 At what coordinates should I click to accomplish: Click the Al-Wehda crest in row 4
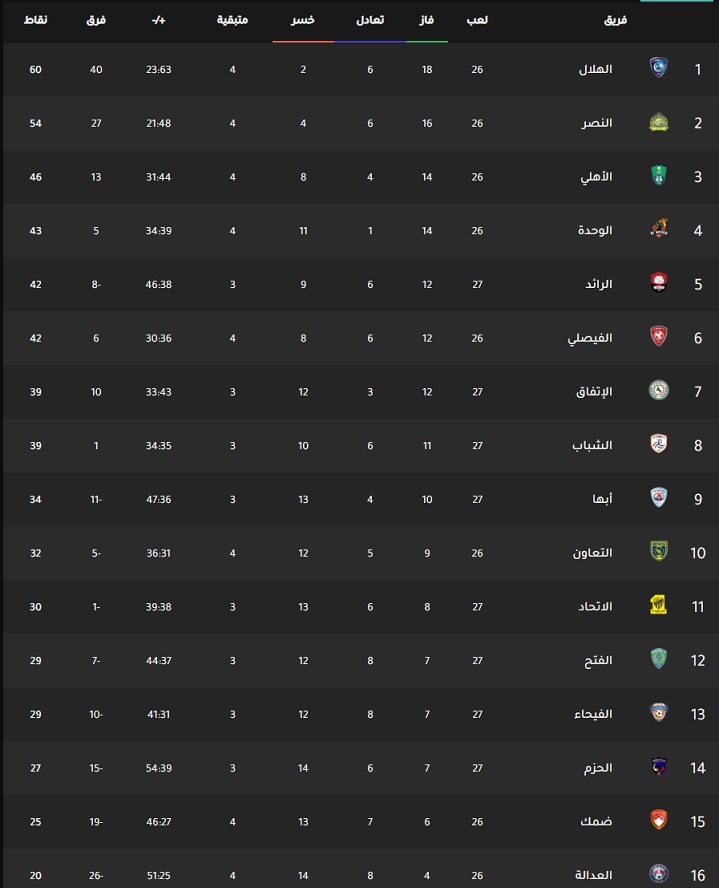click(658, 229)
